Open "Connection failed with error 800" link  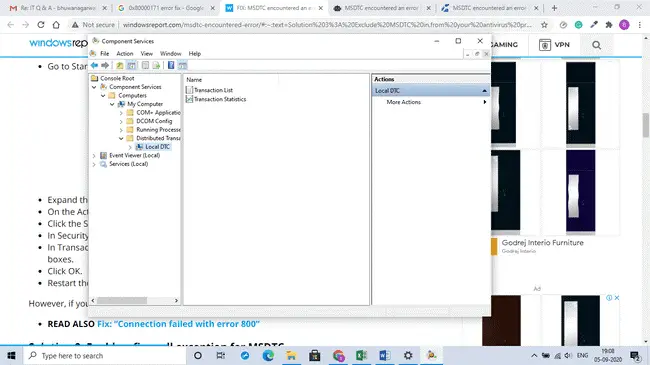pyautogui.click(x=178, y=324)
